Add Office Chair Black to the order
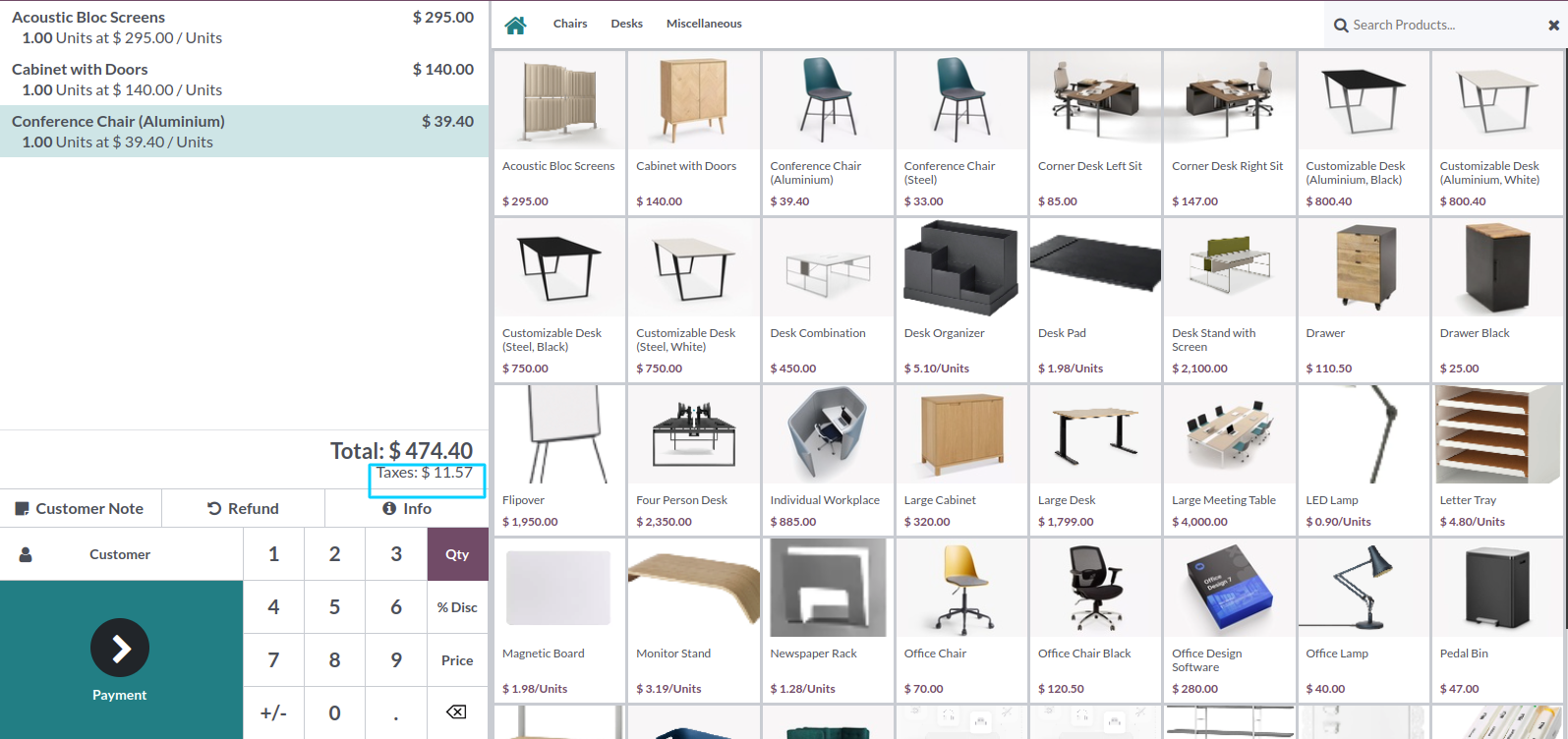 pyautogui.click(x=1095, y=620)
